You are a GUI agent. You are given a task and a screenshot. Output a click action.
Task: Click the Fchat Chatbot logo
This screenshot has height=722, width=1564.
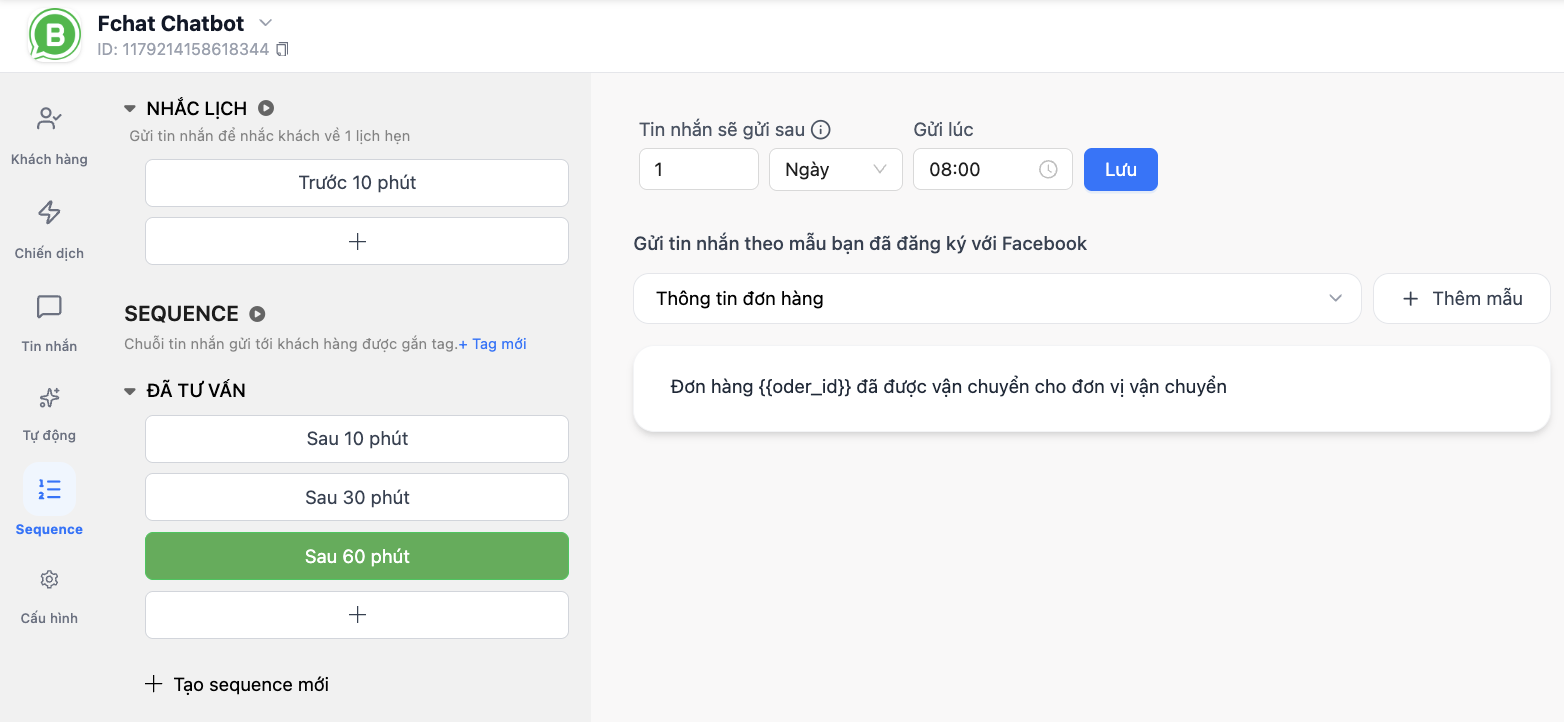click(55, 35)
